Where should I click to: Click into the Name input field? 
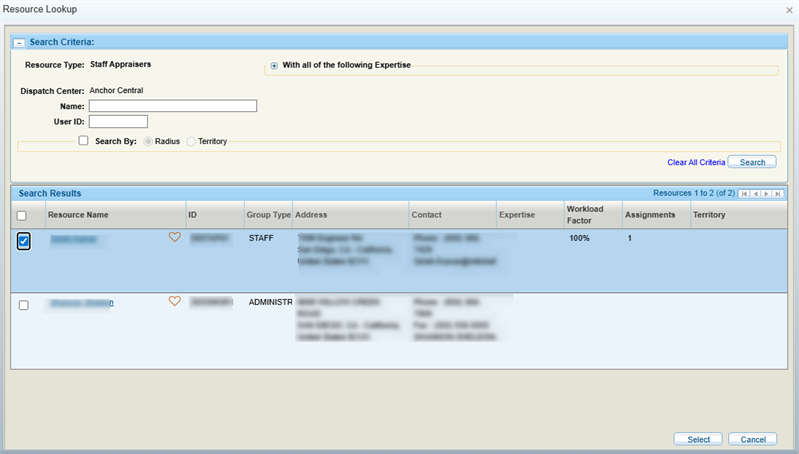(x=173, y=106)
